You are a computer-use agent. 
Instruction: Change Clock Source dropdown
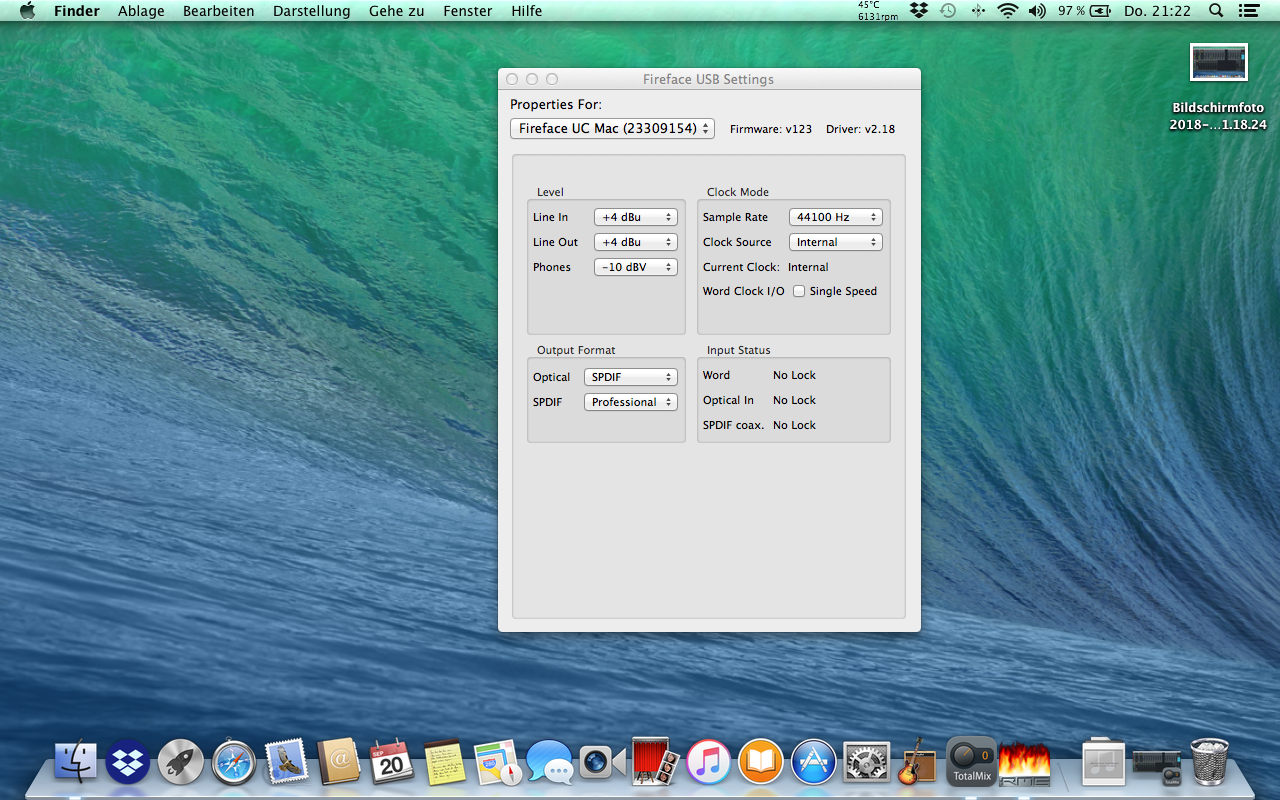click(x=836, y=242)
